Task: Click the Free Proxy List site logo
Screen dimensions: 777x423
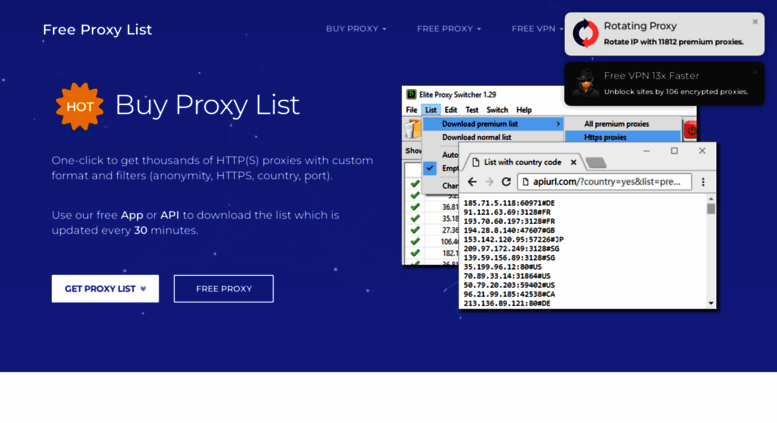Action: [x=97, y=30]
